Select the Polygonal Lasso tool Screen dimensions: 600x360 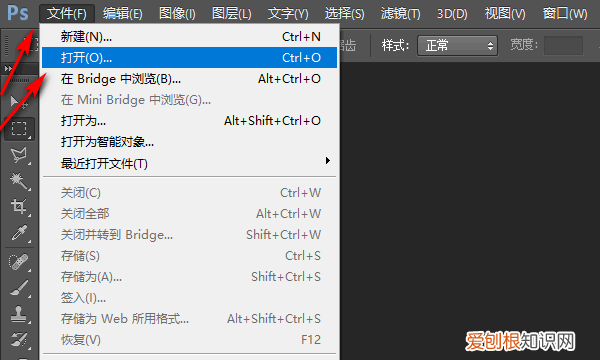(19, 155)
